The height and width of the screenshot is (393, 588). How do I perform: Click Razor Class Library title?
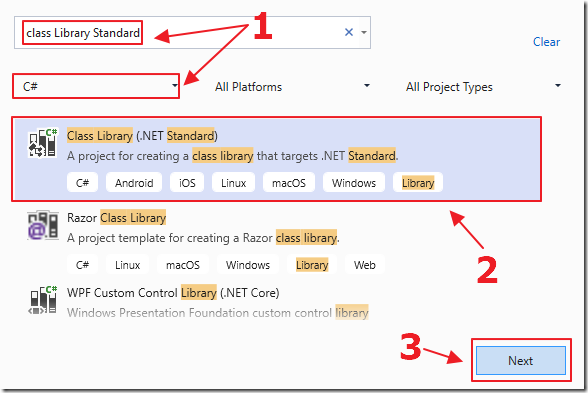[x=116, y=218]
